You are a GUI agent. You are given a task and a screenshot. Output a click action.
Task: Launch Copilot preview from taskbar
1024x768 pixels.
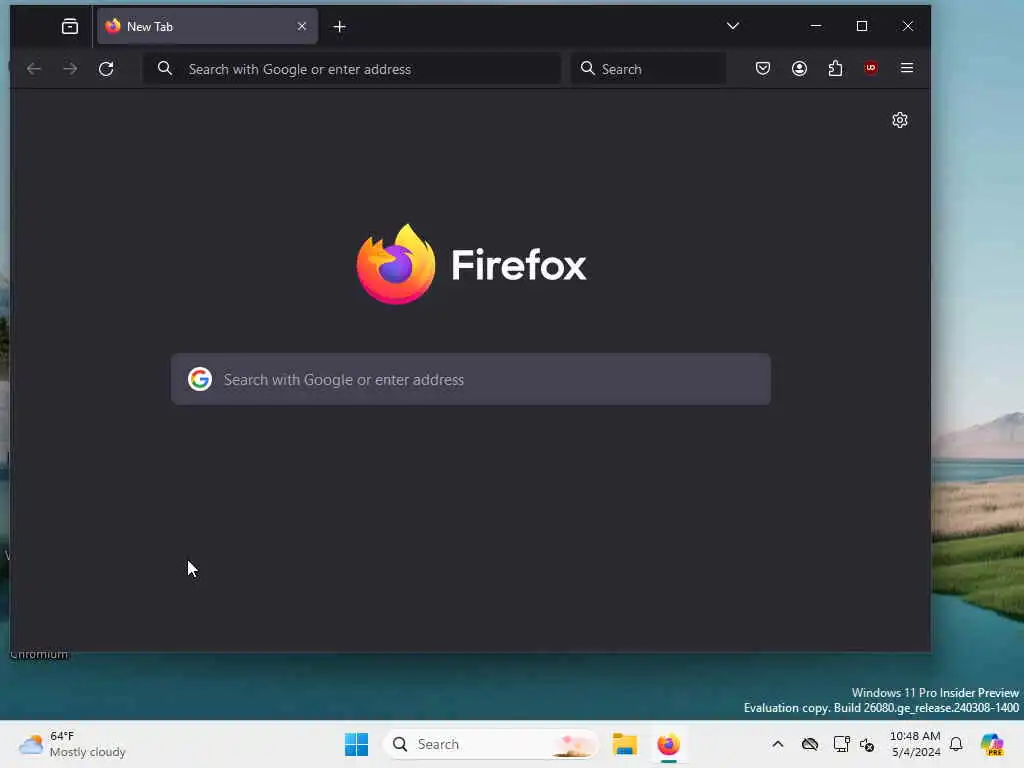click(x=992, y=744)
